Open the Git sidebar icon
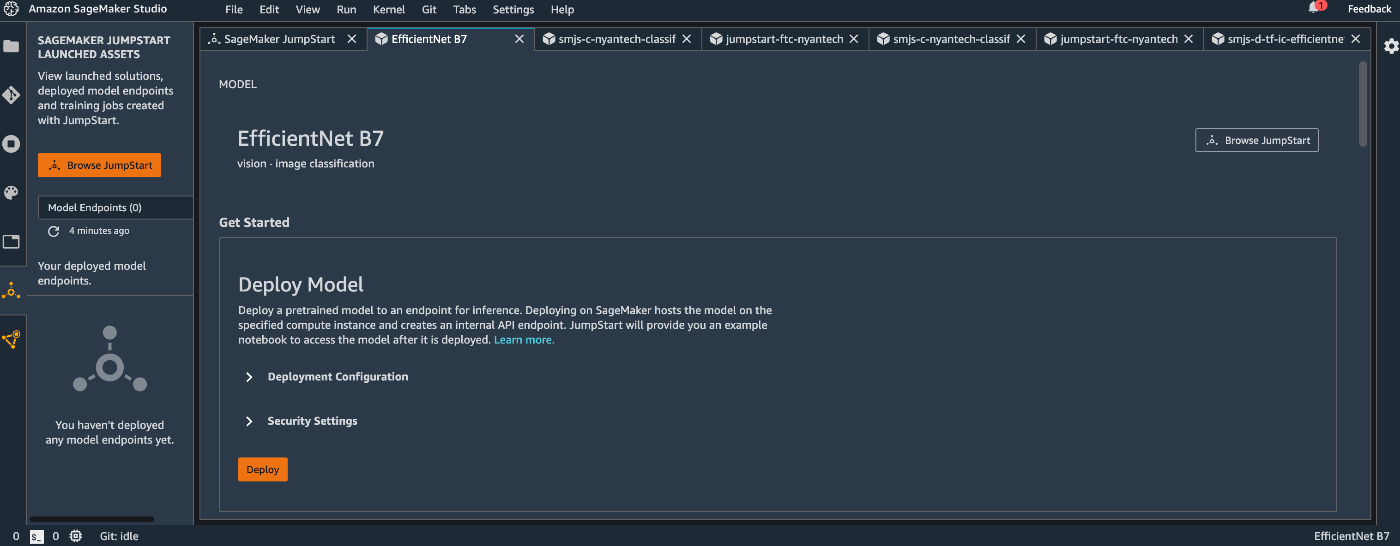Viewport: 1400px width, 546px height. pos(11,95)
